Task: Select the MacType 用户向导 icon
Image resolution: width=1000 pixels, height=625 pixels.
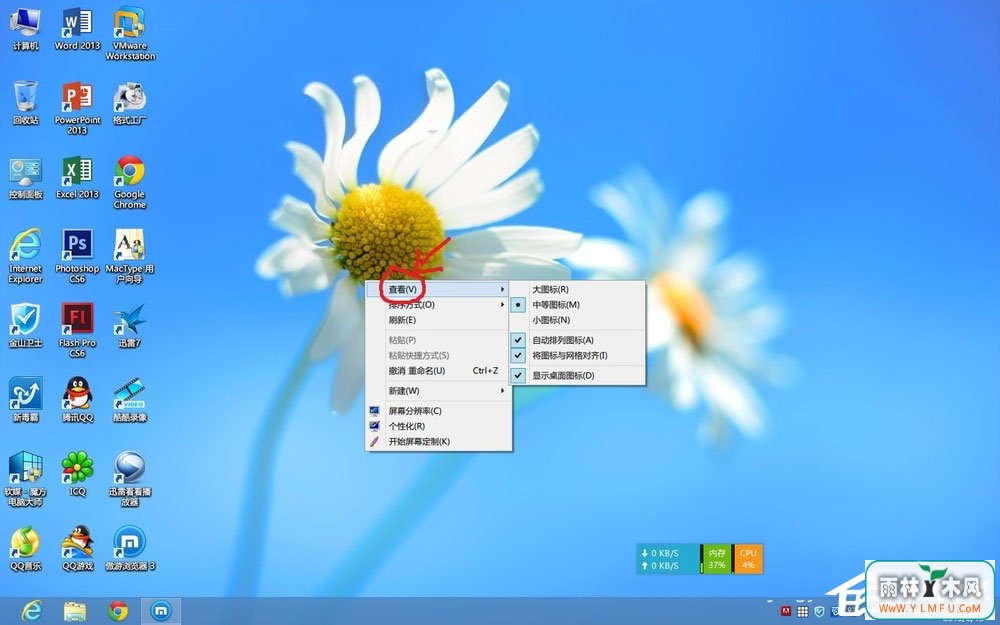Action: [x=129, y=256]
